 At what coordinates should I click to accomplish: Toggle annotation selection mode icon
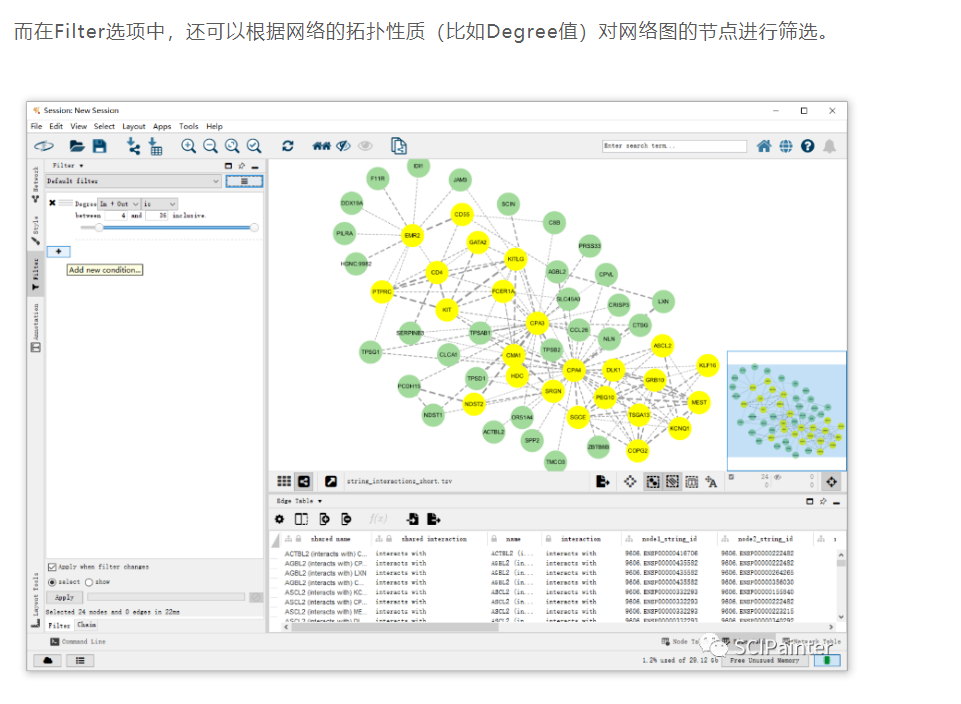[x=692, y=482]
